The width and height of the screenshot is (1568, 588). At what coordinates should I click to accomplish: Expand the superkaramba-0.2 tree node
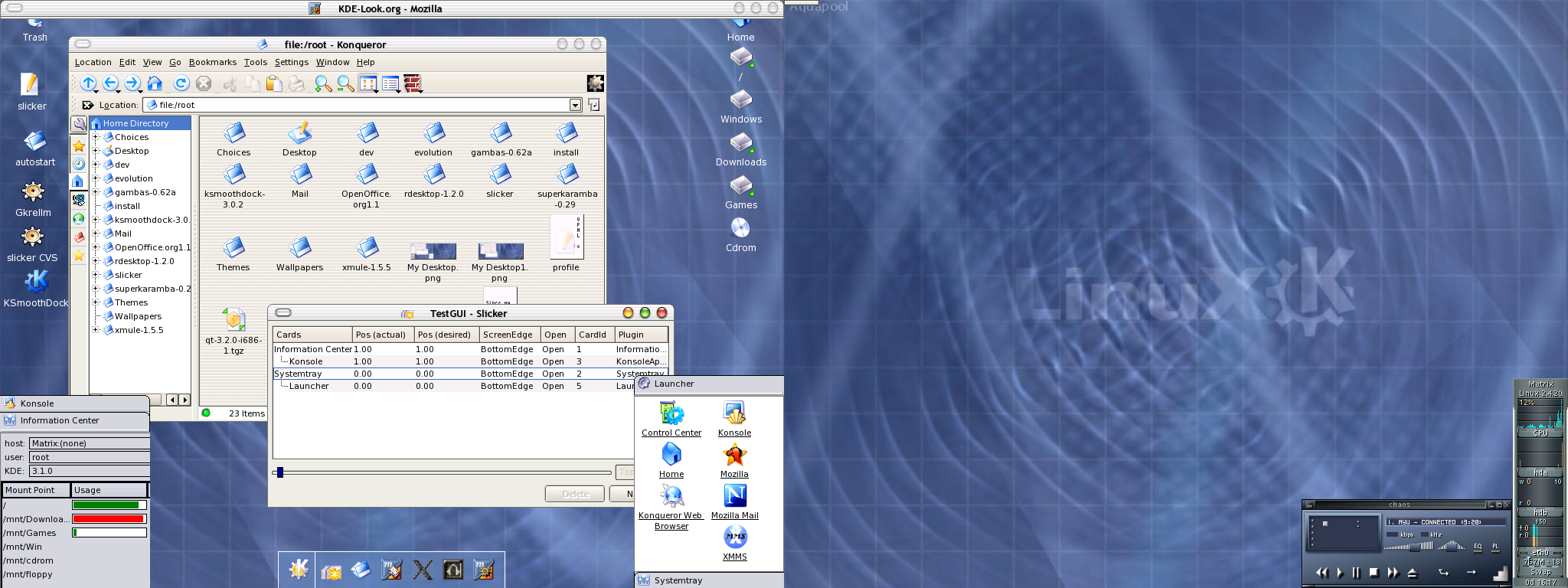pos(96,289)
